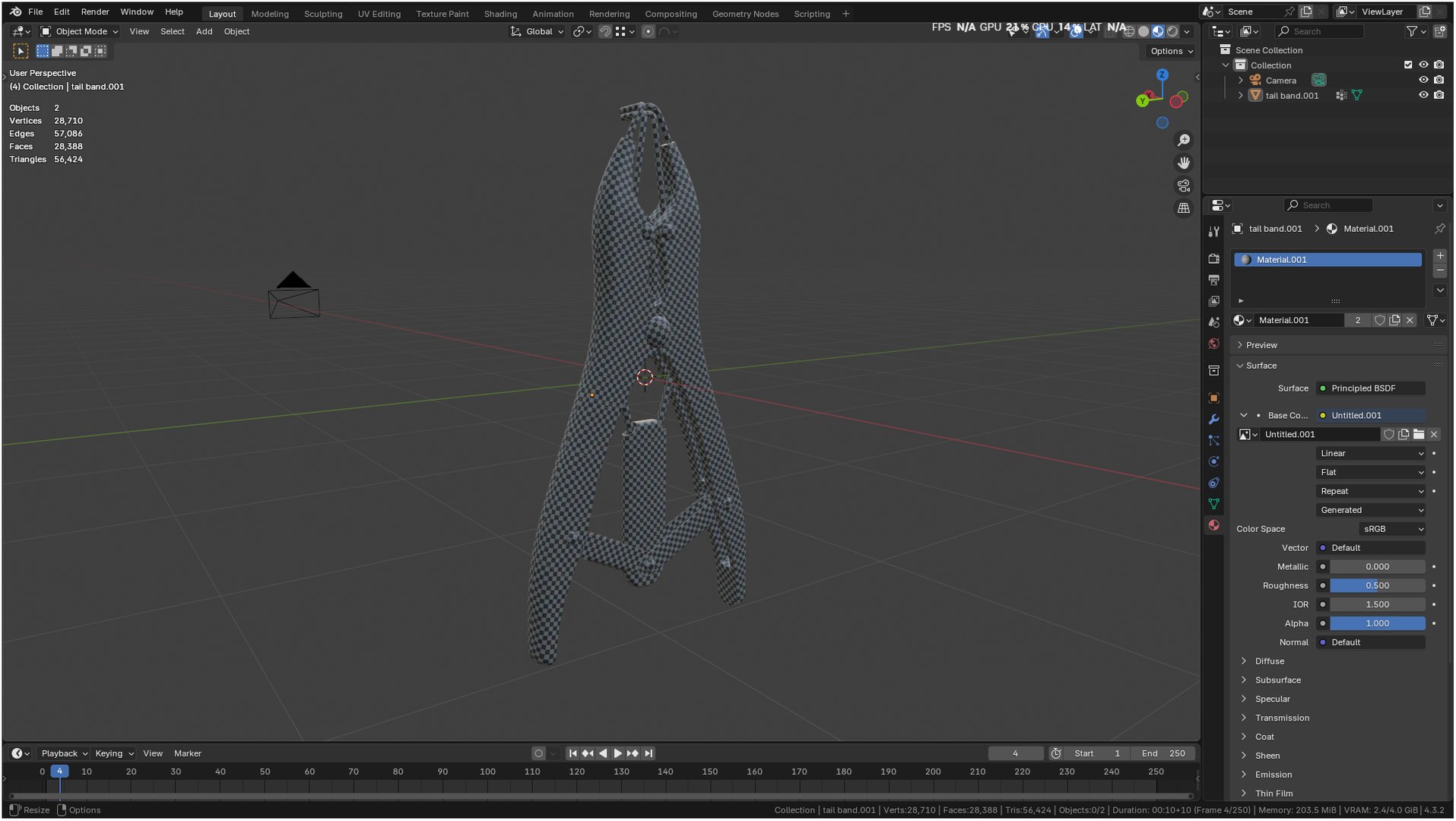
Task: Expand the Preview panel
Action: (1261, 346)
